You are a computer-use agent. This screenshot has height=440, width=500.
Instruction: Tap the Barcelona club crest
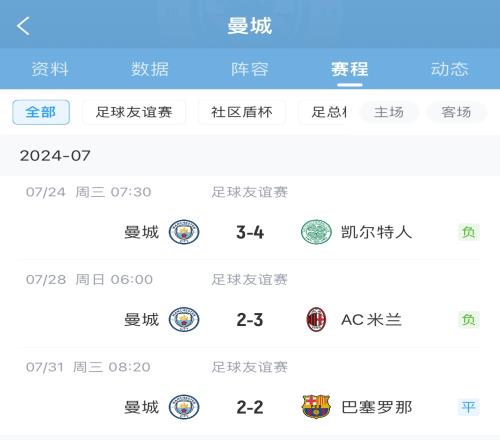[x=316, y=407]
